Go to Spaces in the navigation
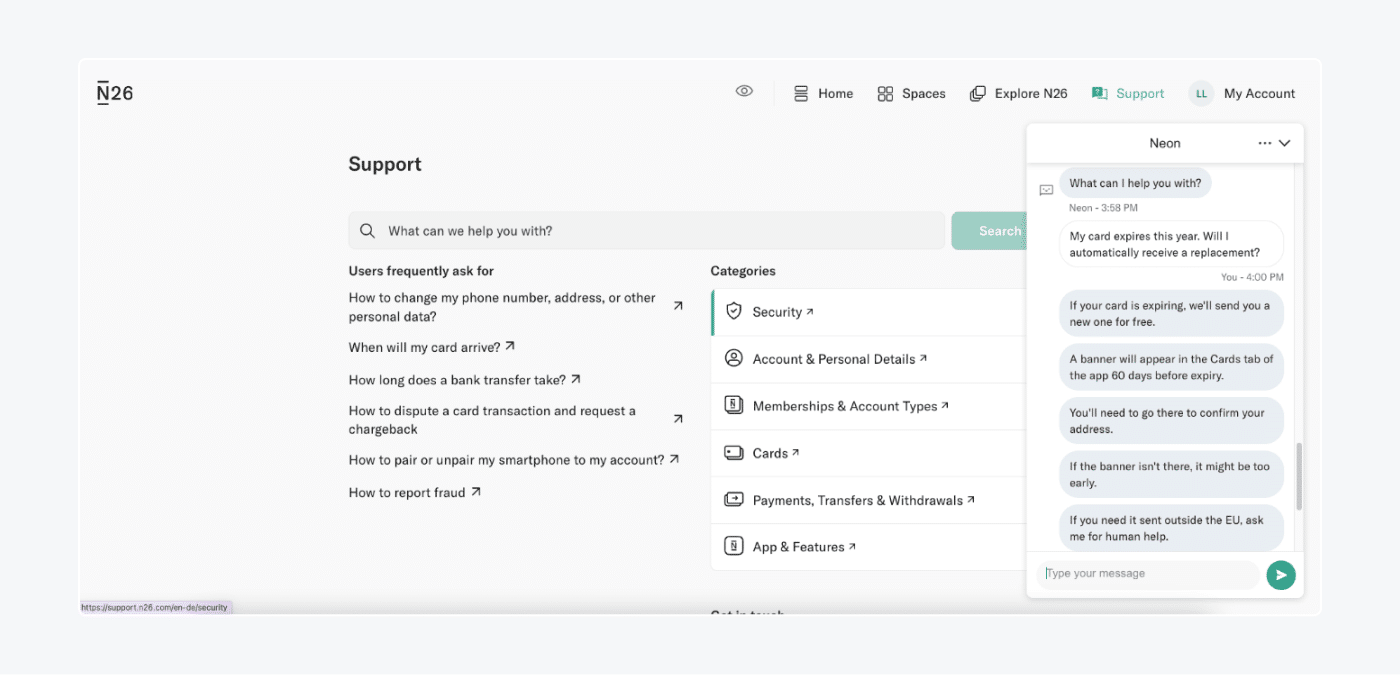Image resolution: width=1400 pixels, height=675 pixels. tap(911, 93)
